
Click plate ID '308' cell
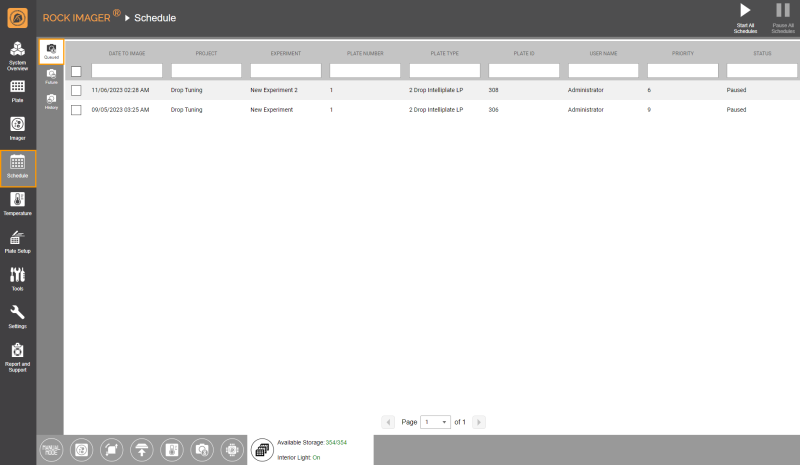point(493,90)
